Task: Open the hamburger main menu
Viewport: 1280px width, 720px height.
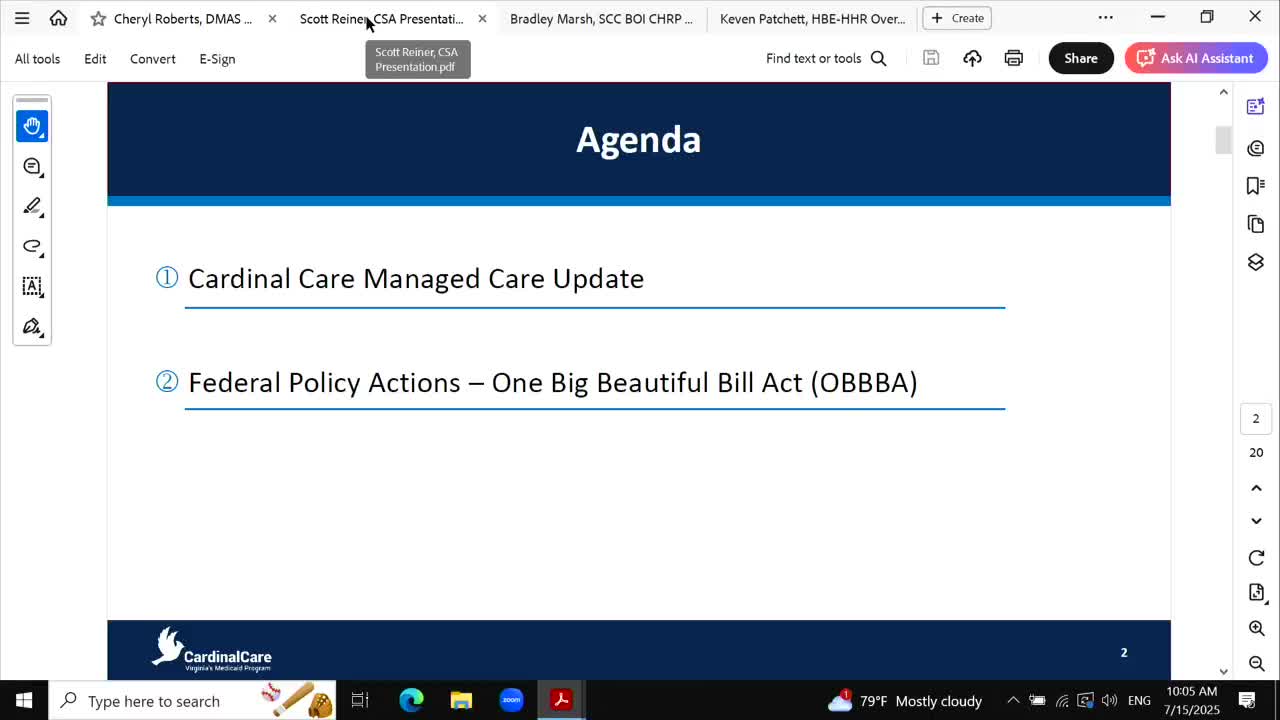Action: click(x=22, y=18)
